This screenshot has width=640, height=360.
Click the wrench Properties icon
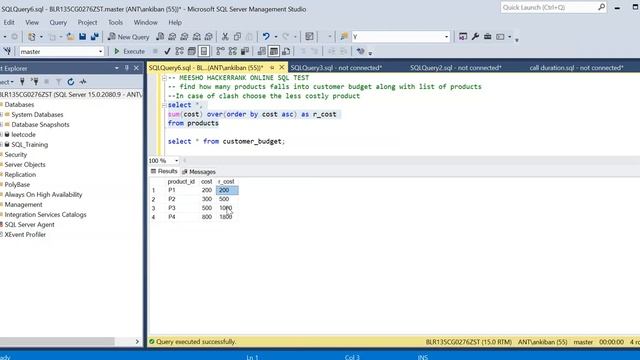[475, 37]
